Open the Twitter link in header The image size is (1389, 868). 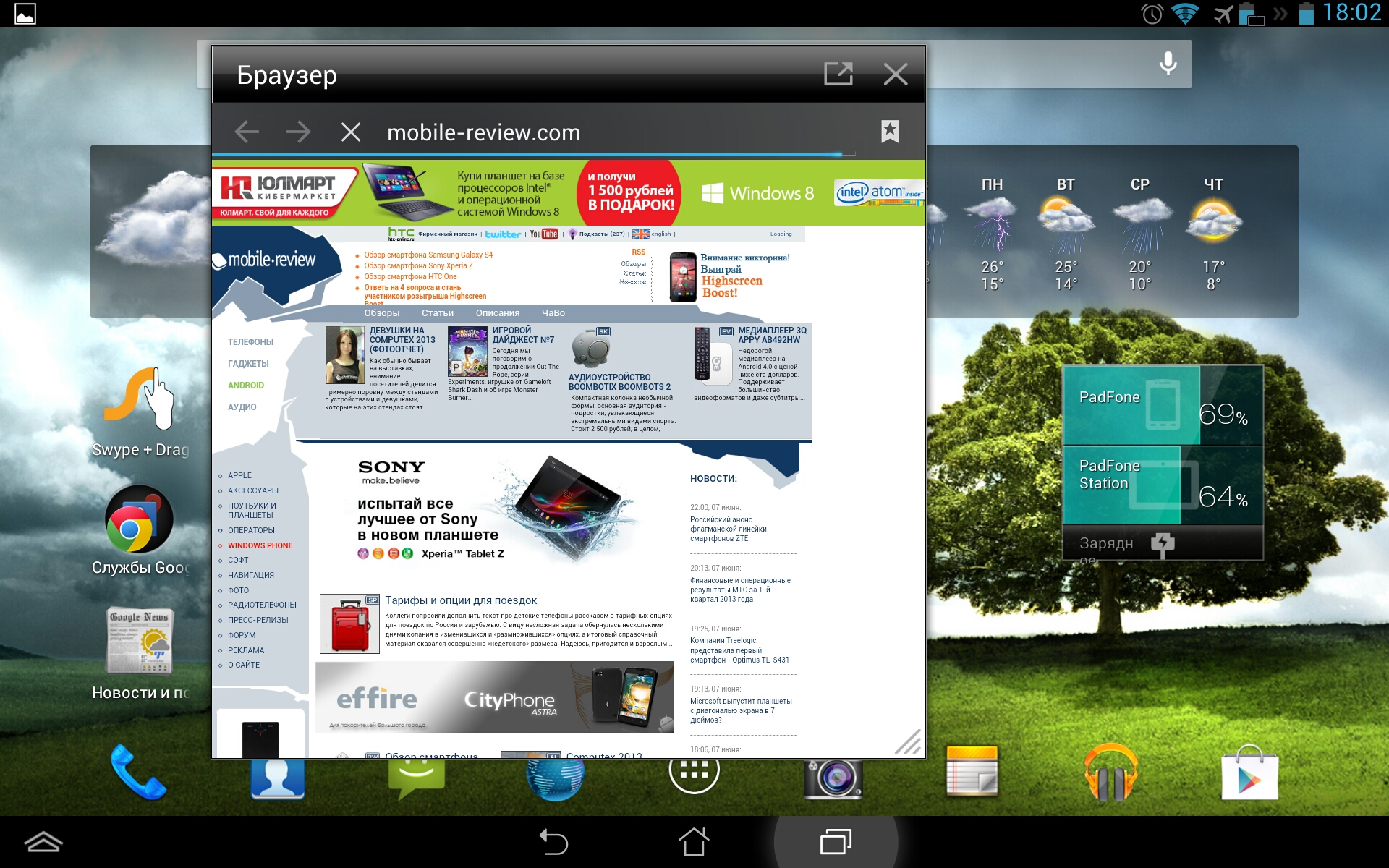(503, 234)
